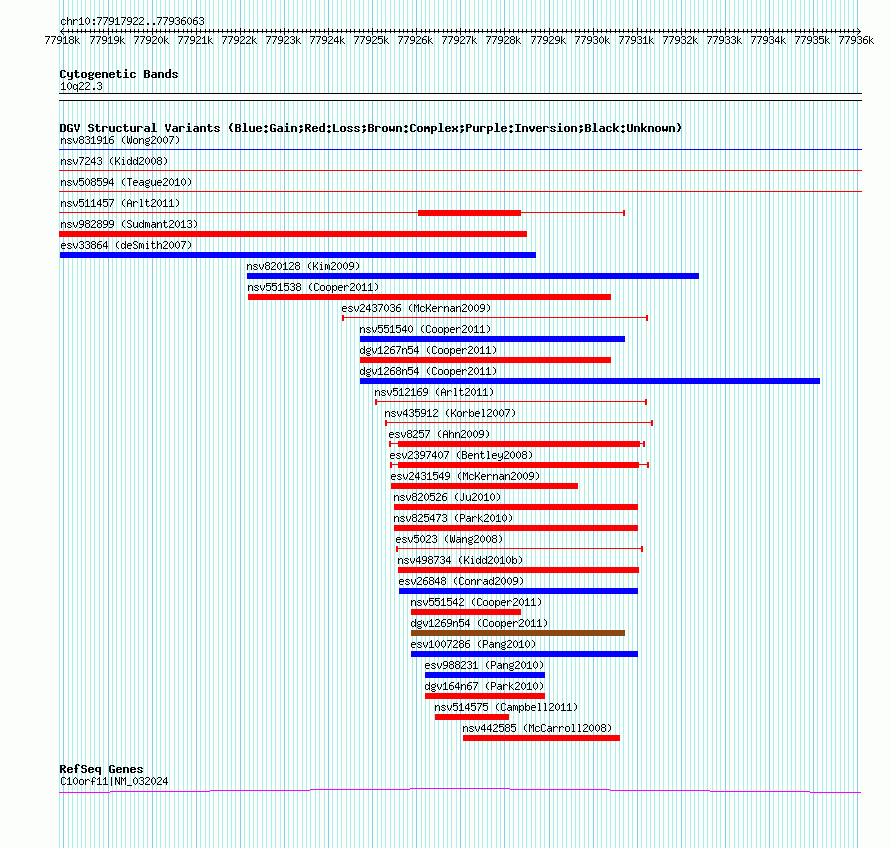Select the red bar under esv8257
Image resolution: width=890 pixels, height=848 pixels.
519,444
